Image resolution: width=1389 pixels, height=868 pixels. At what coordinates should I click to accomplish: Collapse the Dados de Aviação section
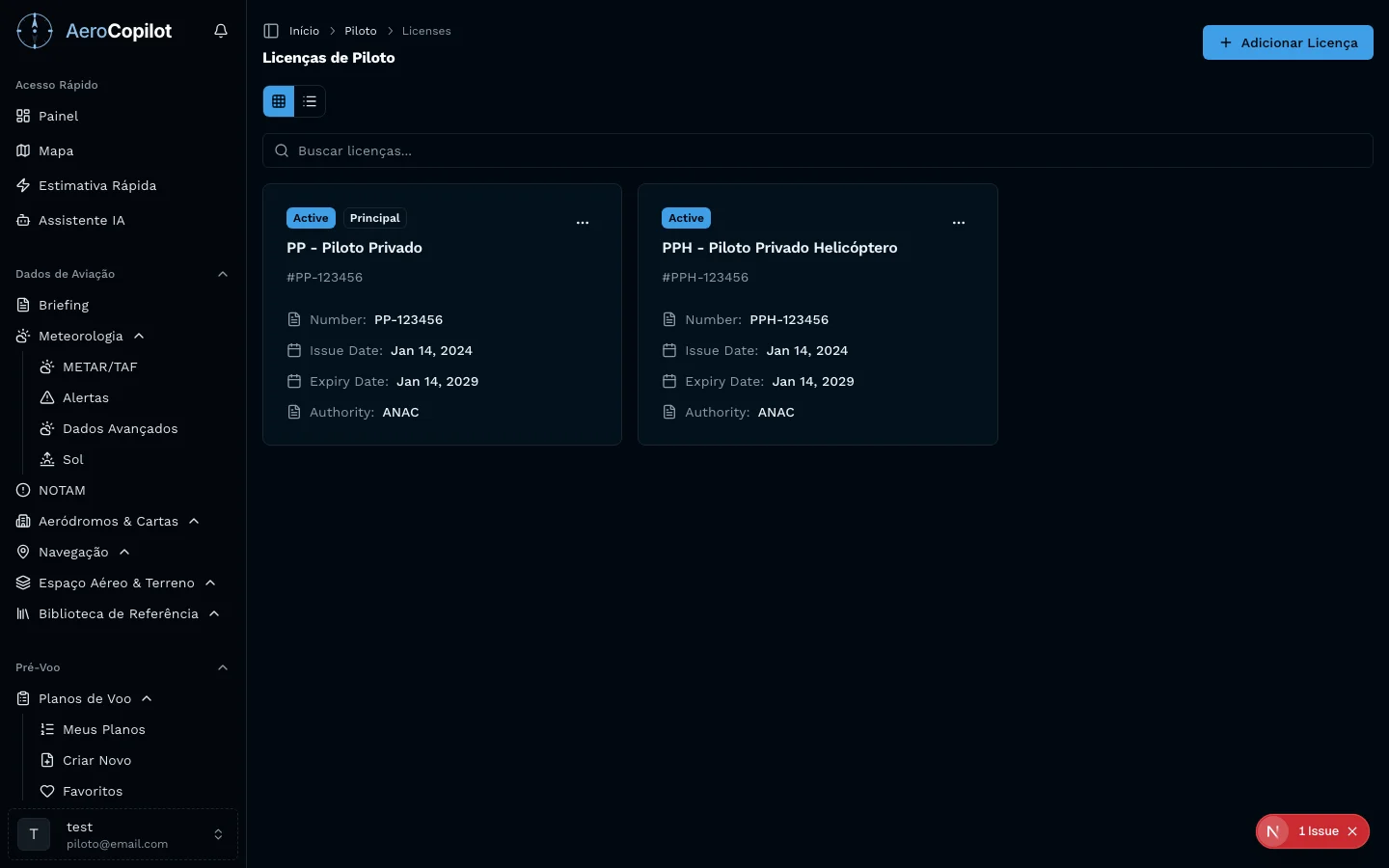(x=223, y=274)
